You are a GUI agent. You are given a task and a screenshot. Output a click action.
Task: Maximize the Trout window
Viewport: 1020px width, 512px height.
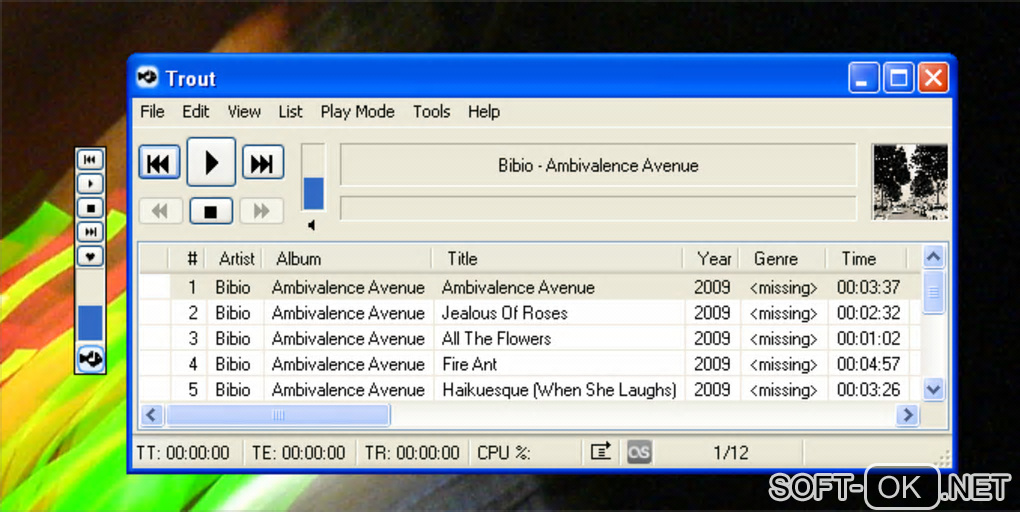pyautogui.click(x=898, y=78)
